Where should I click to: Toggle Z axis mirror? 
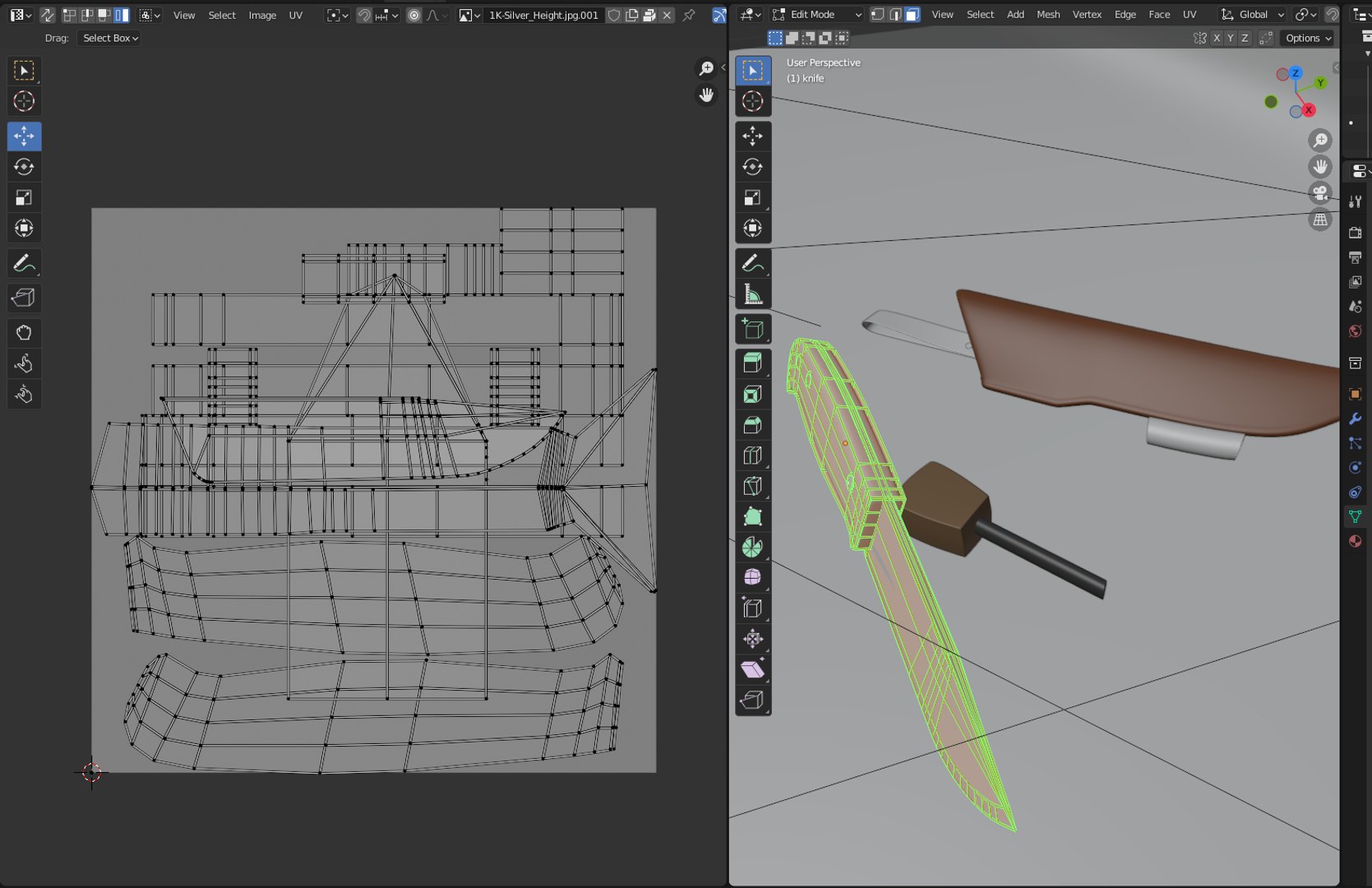tap(1245, 38)
